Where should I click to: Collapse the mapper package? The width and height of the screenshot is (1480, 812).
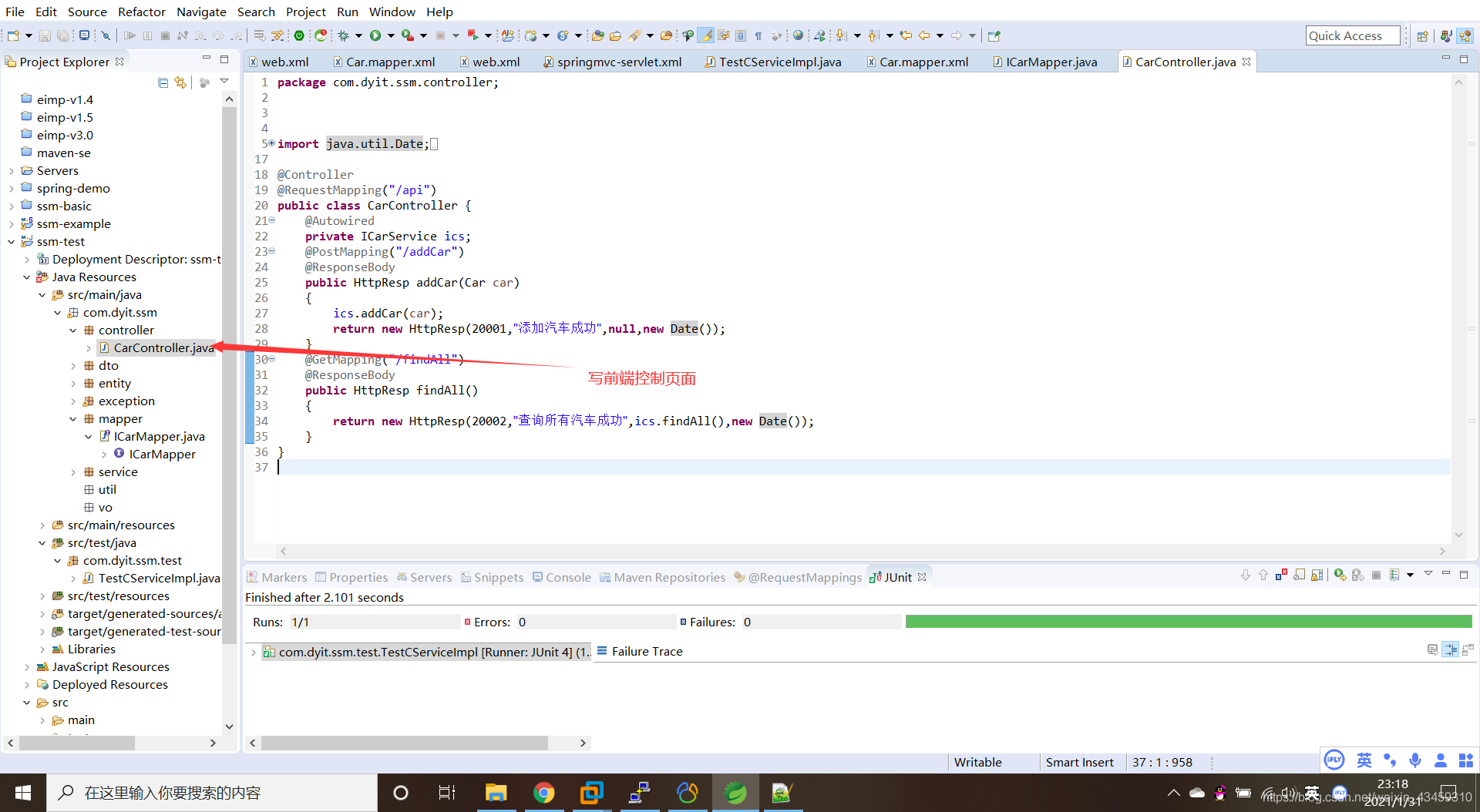tap(73, 419)
